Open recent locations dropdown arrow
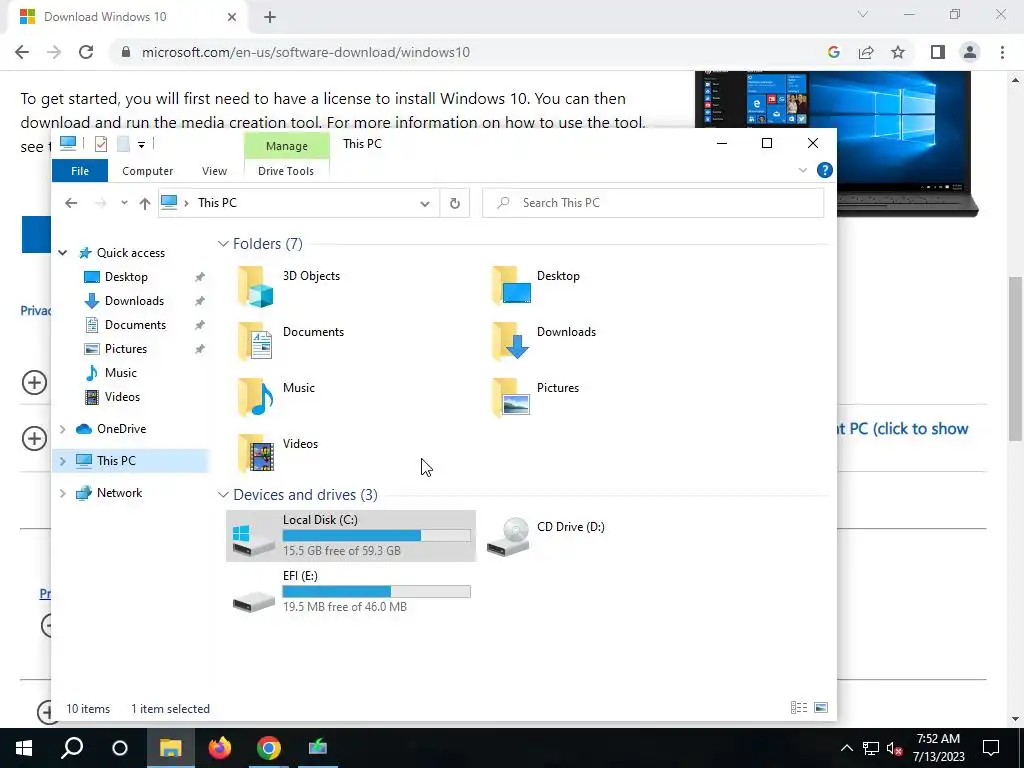 (124, 203)
